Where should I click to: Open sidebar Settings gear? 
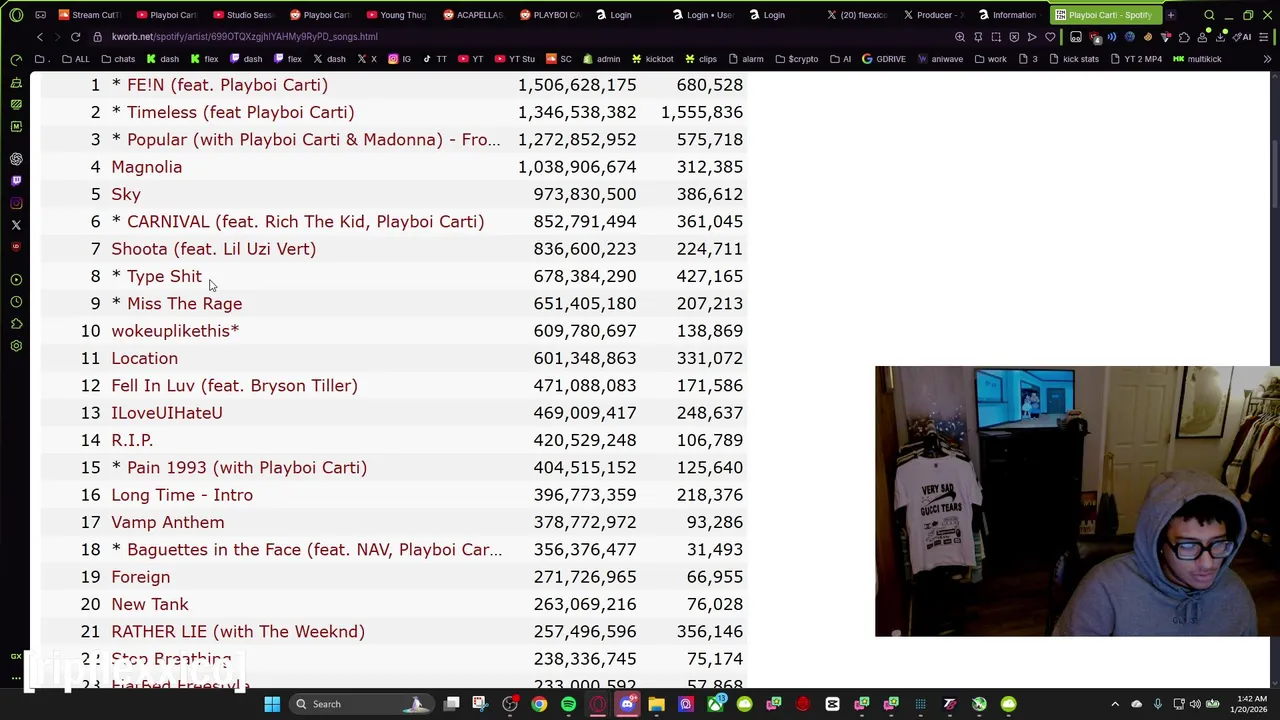[16, 346]
